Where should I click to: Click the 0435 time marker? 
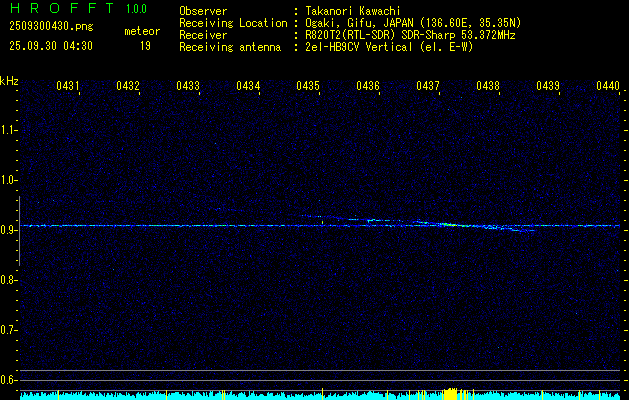(308, 87)
